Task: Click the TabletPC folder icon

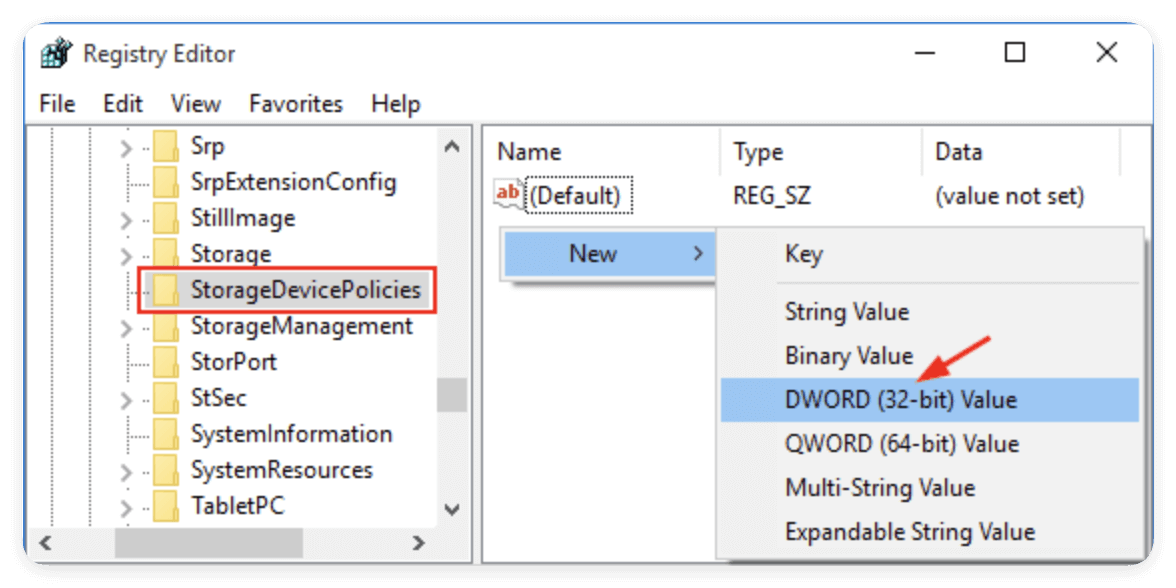Action: pos(165,506)
